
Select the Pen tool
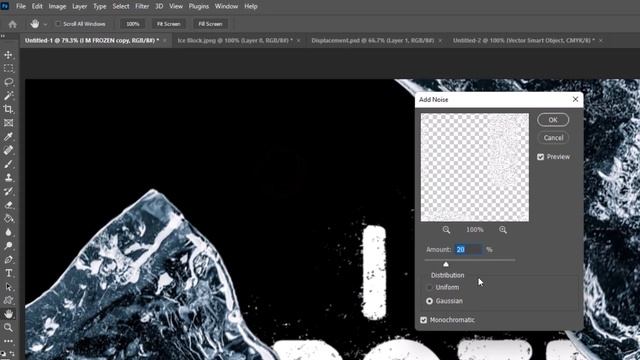tap(8, 260)
